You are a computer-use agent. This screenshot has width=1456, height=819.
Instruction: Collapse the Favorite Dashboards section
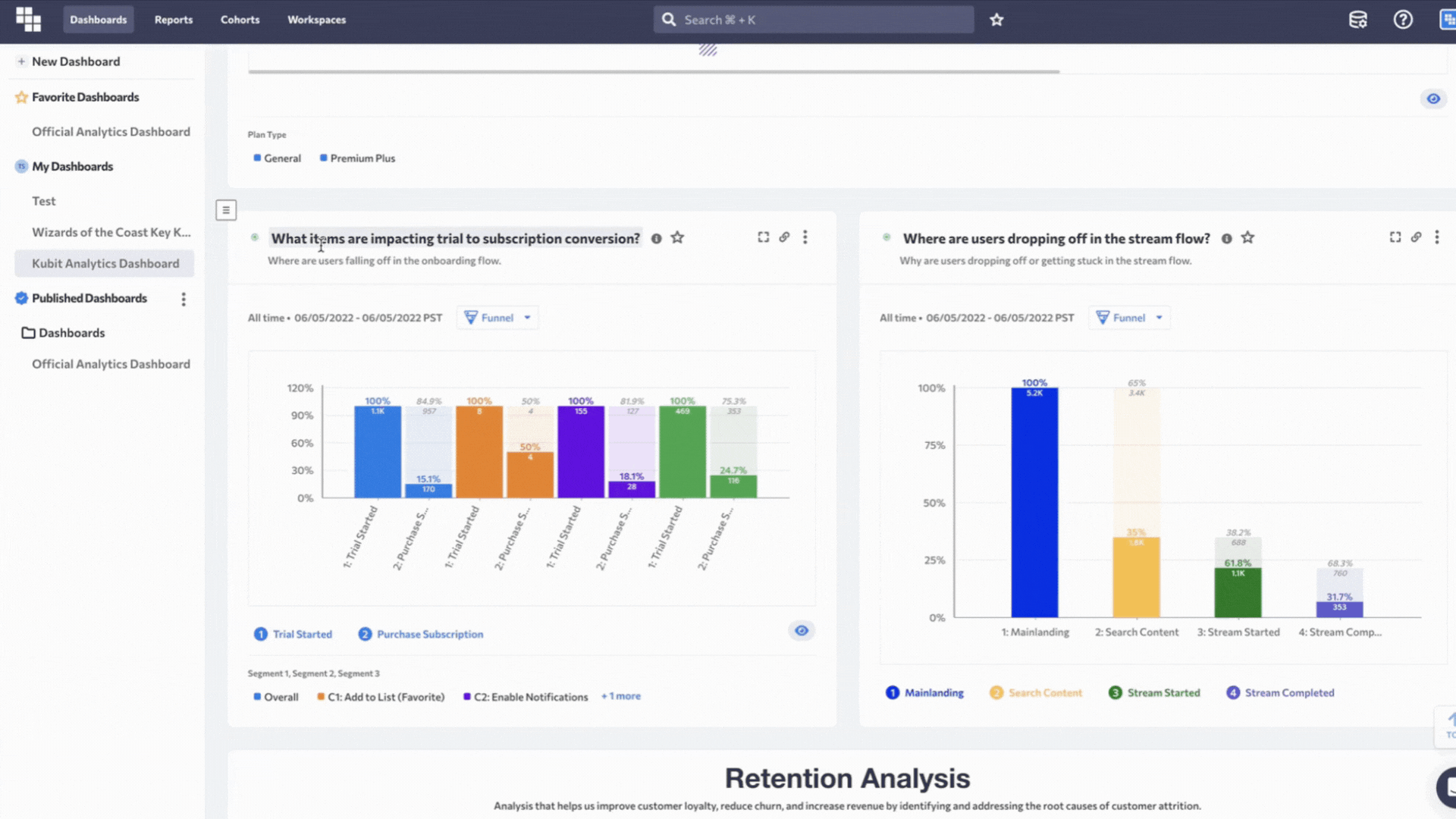[x=86, y=97]
